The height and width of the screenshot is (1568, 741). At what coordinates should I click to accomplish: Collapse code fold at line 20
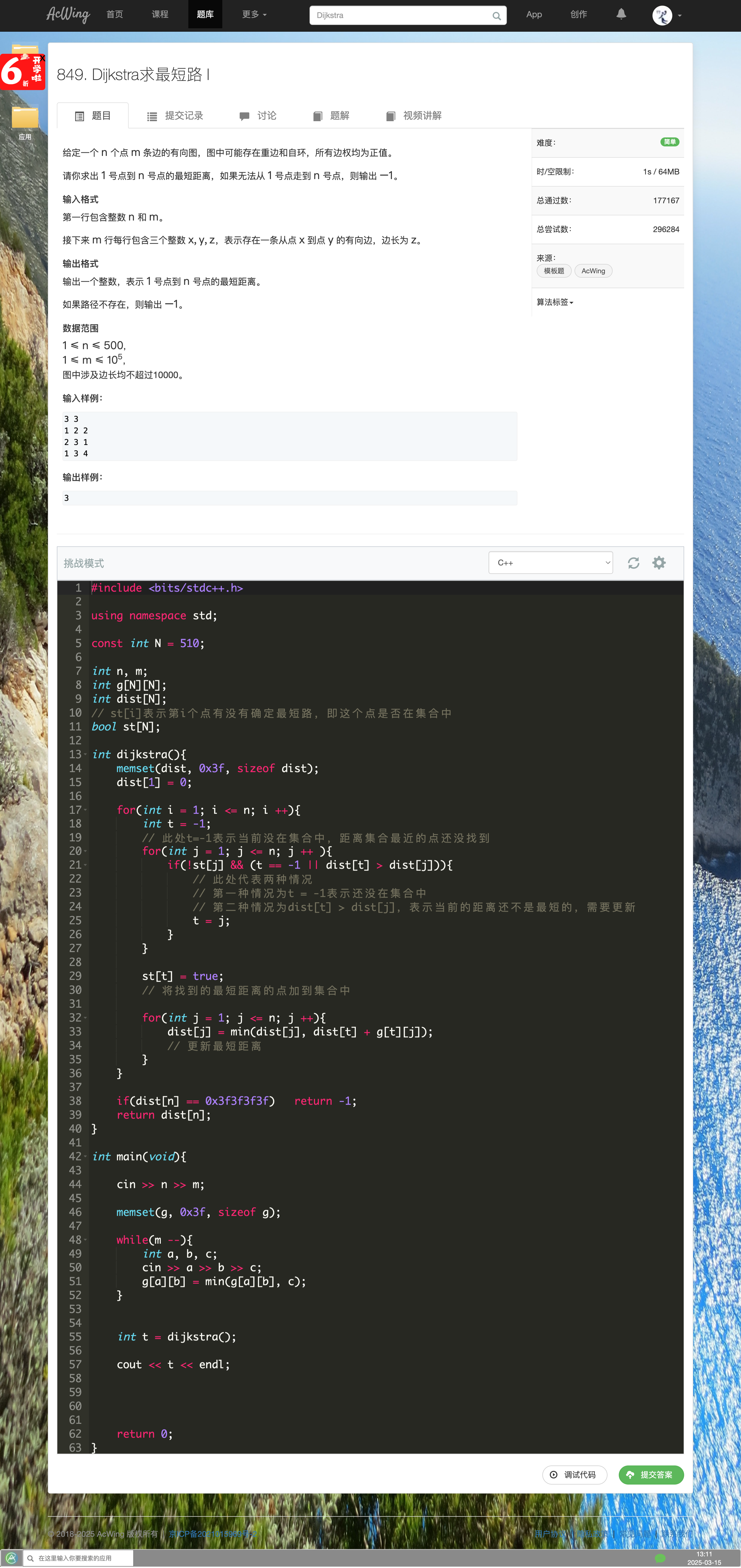[x=85, y=852]
